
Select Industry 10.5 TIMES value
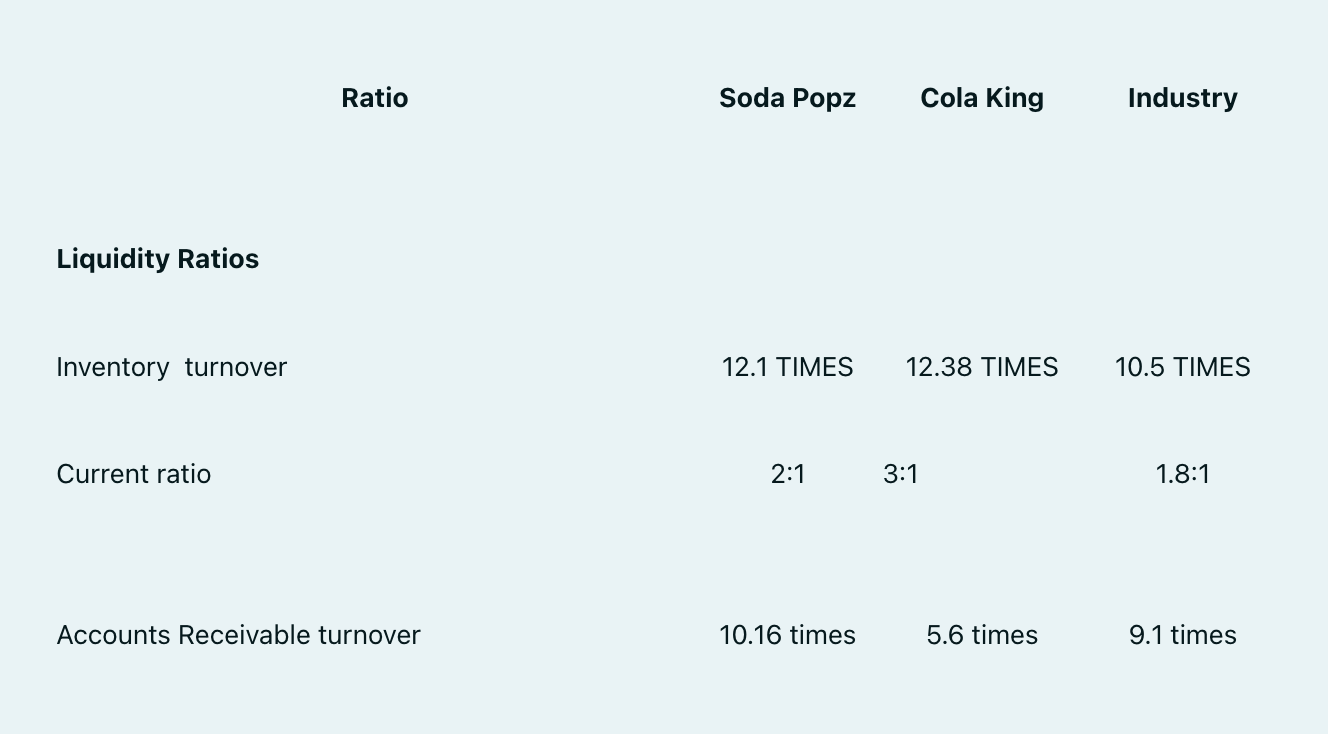coord(1182,367)
